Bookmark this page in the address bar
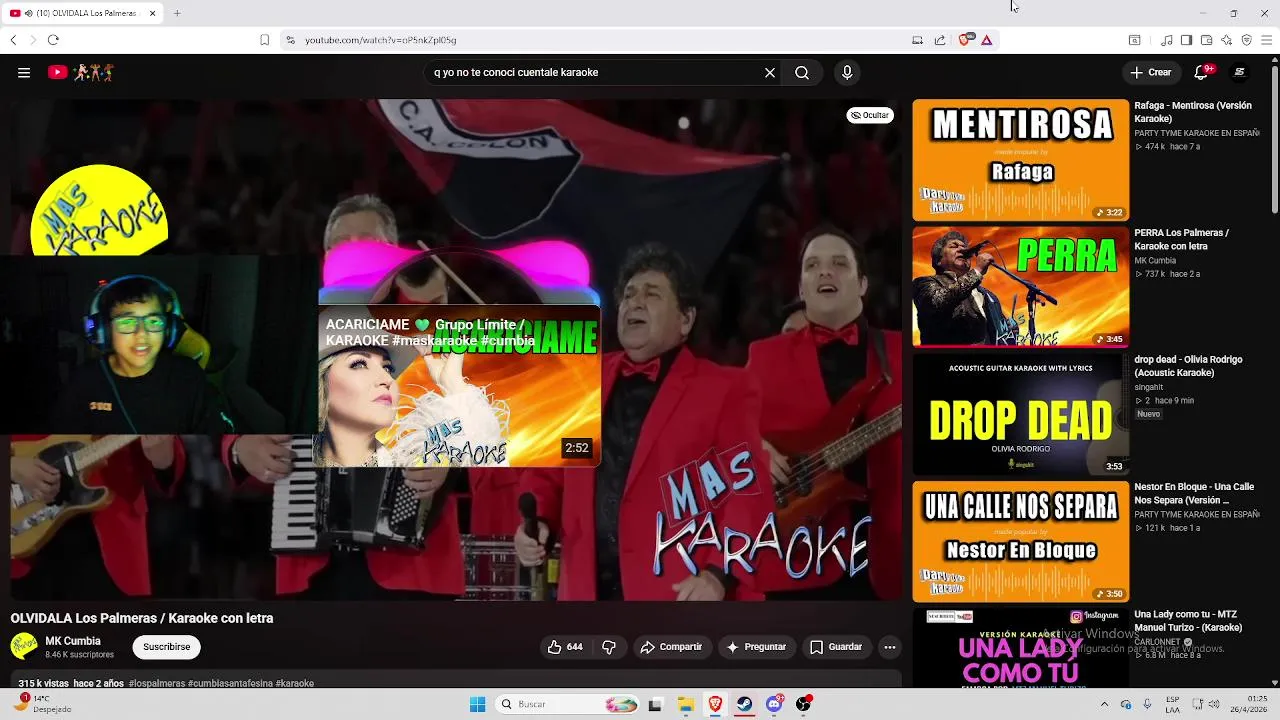This screenshot has width=1280, height=720. [x=264, y=40]
